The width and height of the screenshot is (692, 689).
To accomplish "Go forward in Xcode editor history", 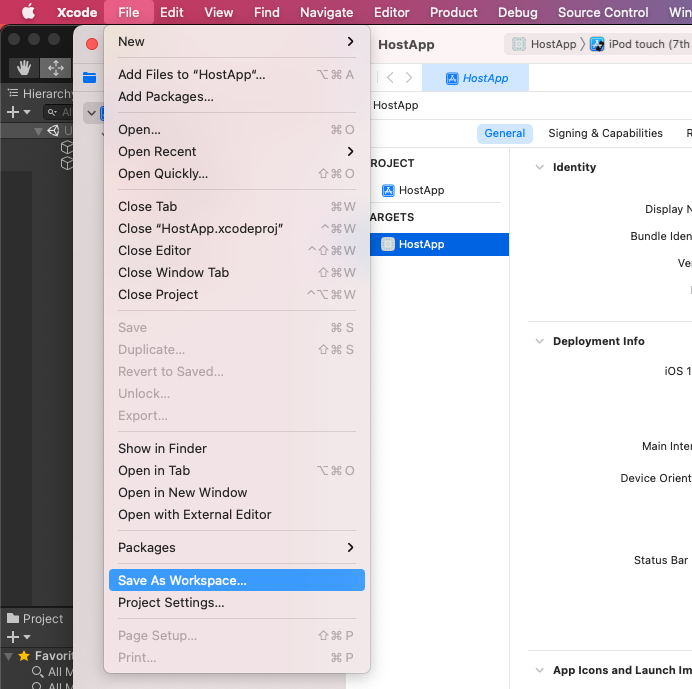I will [409, 78].
